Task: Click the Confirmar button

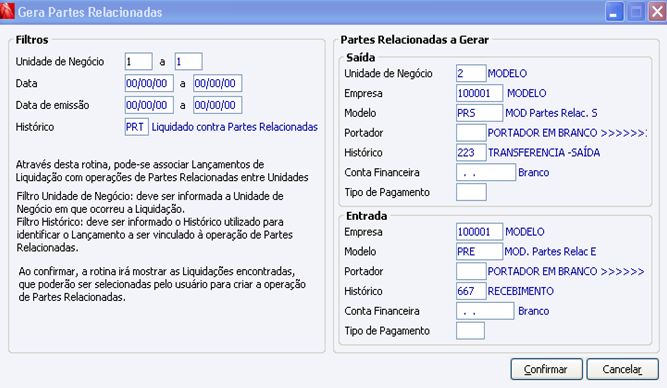Action: click(x=546, y=369)
